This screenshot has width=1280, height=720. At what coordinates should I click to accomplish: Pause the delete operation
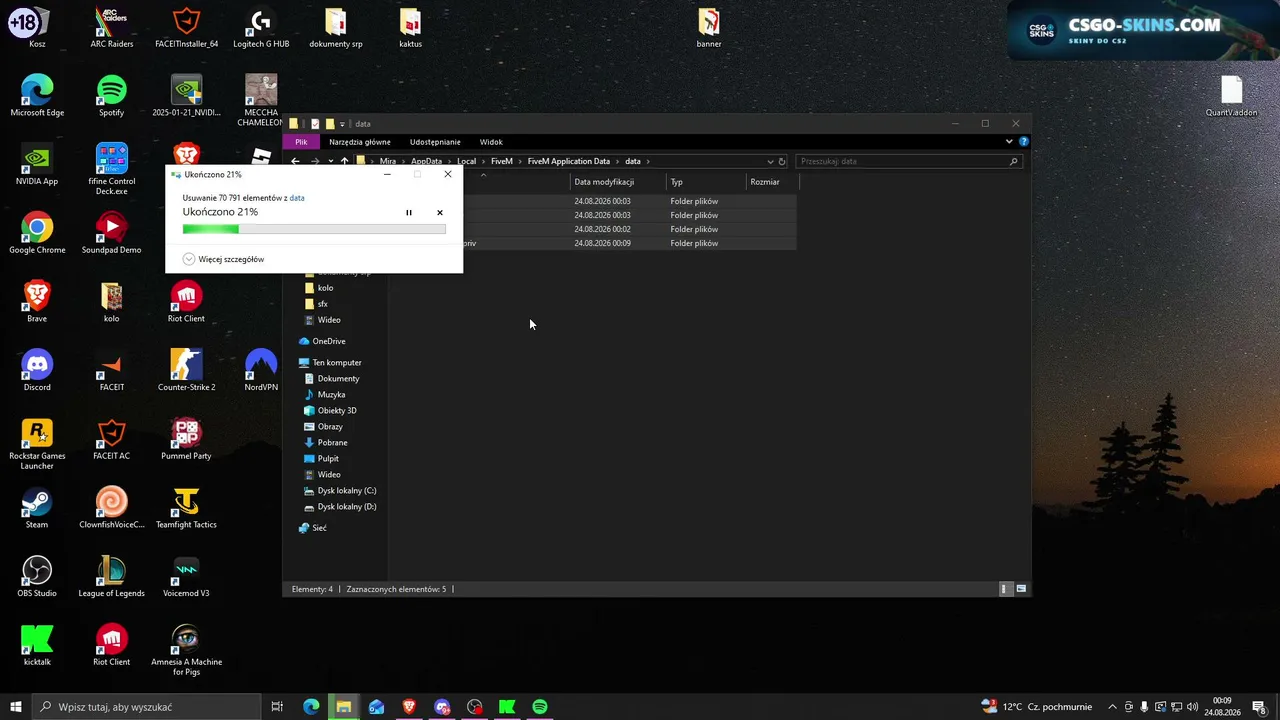pos(408,213)
